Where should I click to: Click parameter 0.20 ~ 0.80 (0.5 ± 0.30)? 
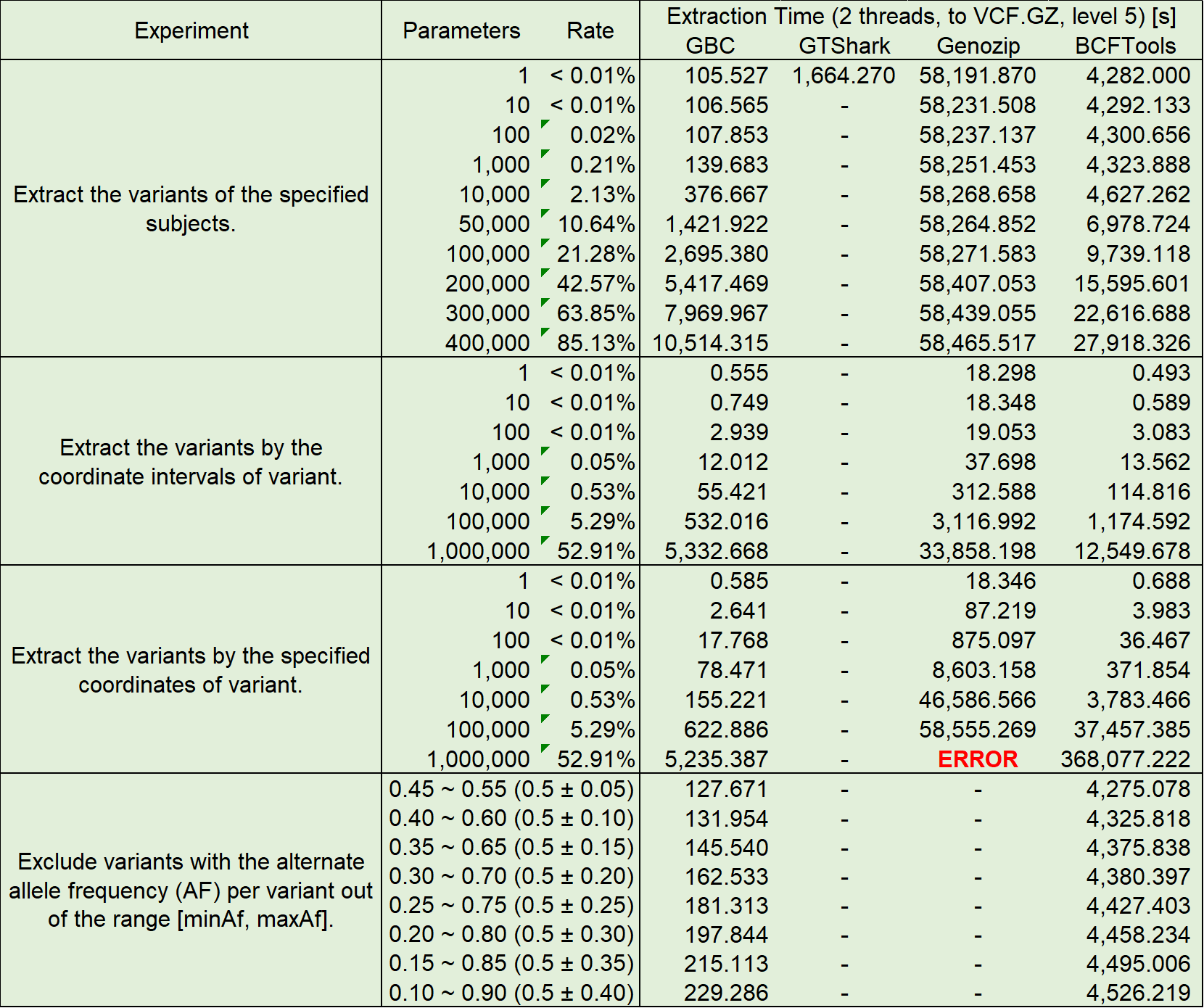coord(511,934)
